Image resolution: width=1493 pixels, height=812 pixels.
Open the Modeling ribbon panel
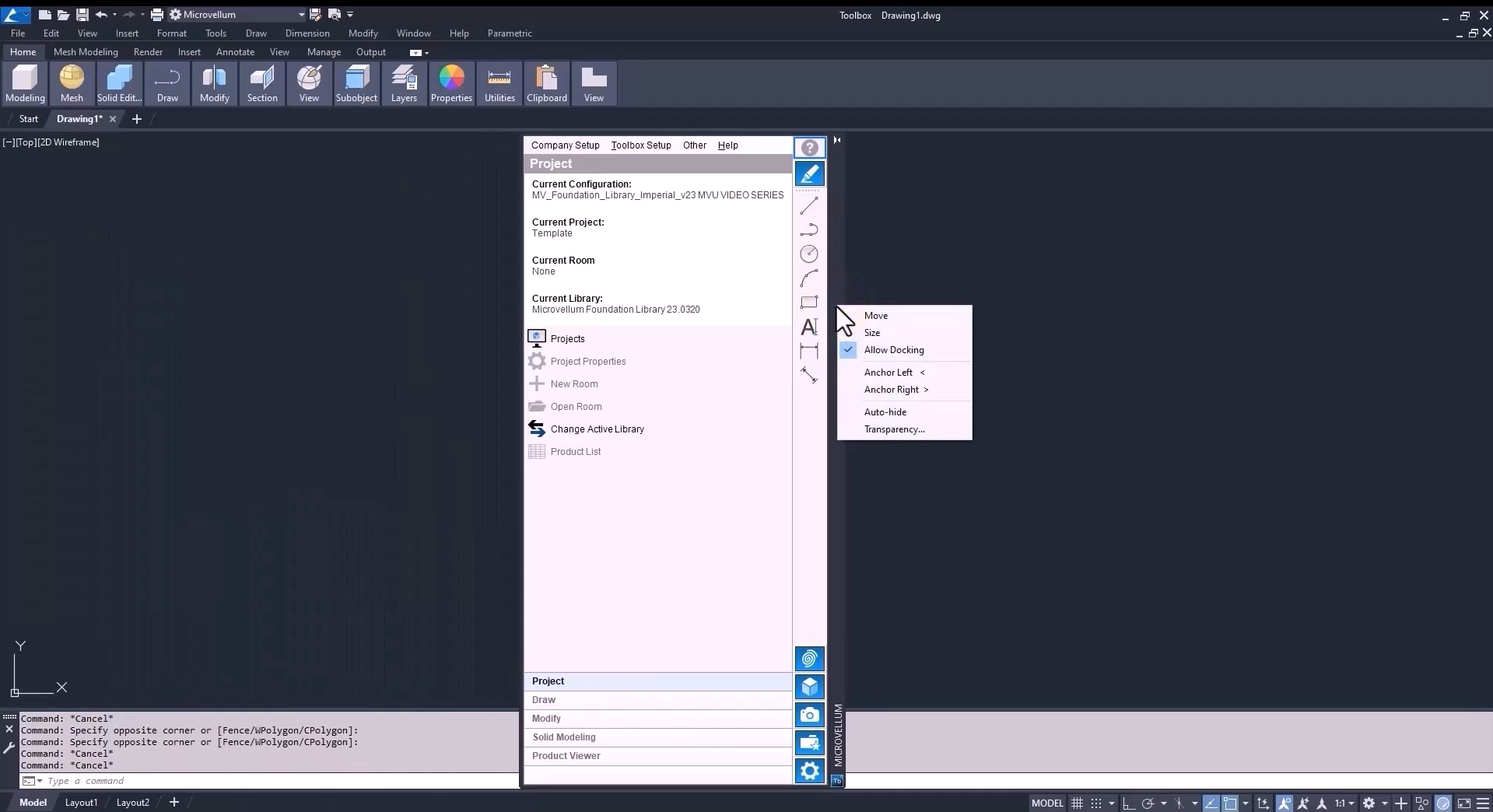pos(25,83)
